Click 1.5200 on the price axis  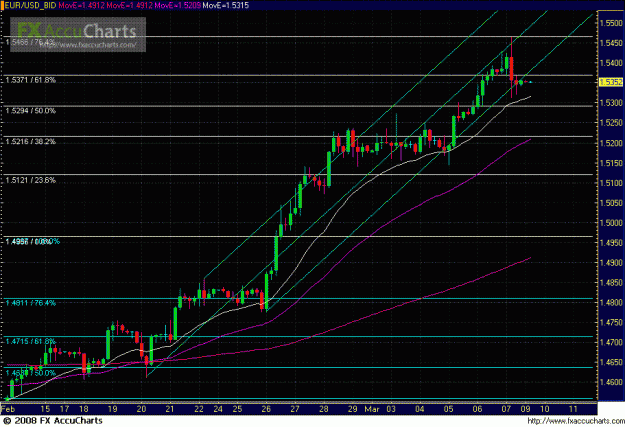pos(611,143)
